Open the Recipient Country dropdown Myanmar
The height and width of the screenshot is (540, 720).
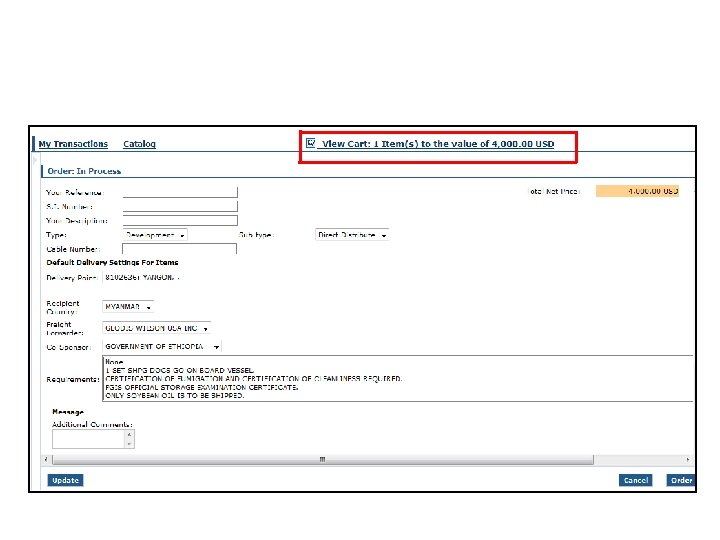tap(128, 306)
